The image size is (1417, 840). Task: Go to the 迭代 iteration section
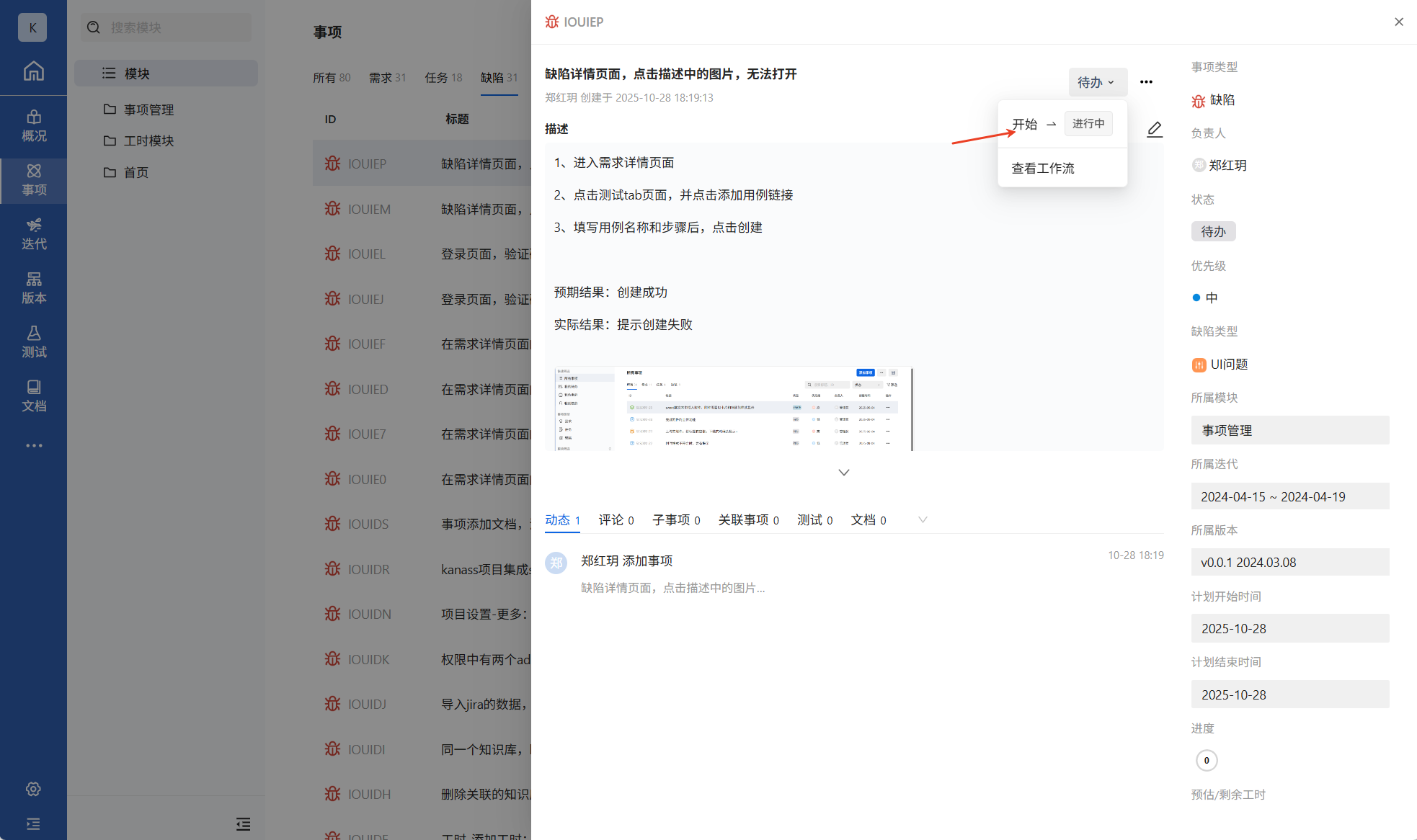33,233
